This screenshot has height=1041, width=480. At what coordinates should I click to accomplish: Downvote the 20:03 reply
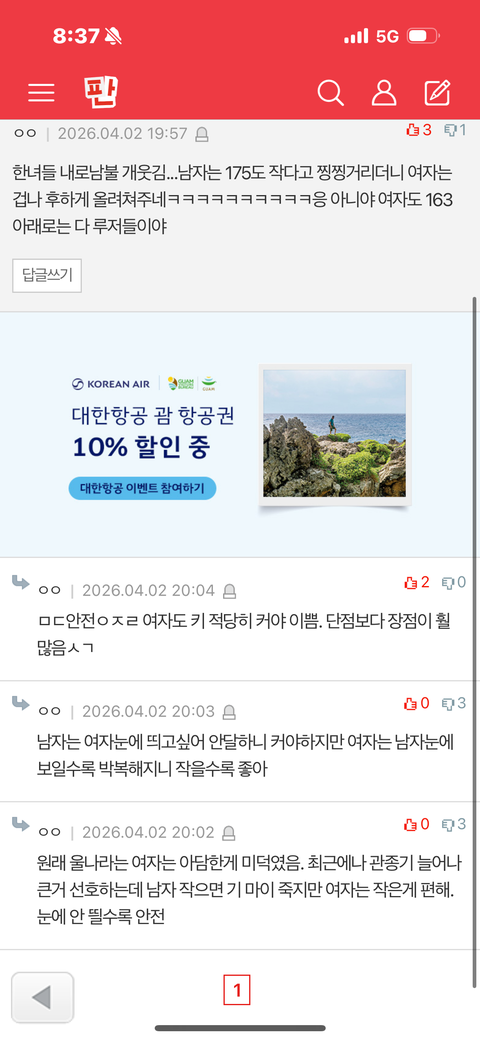(454, 703)
